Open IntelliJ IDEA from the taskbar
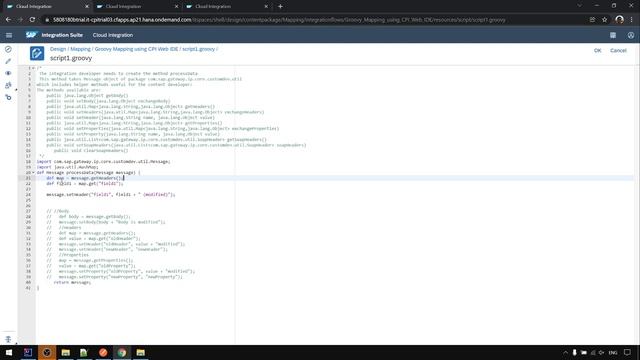This screenshot has width=640, height=360. click(28, 353)
